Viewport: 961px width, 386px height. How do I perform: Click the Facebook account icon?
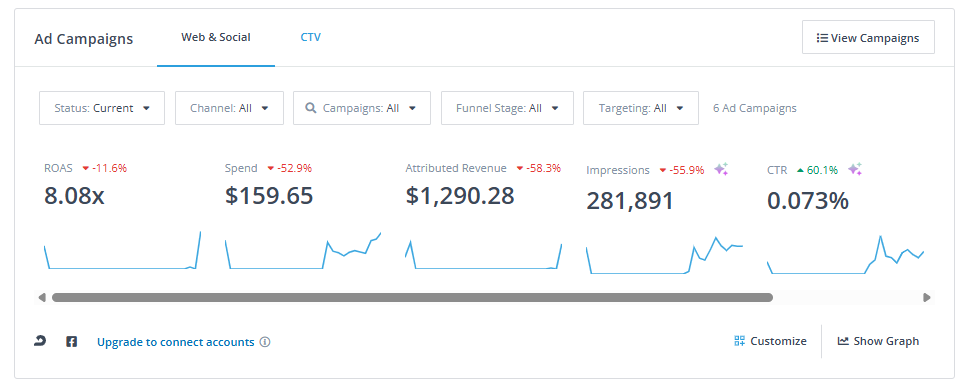71,341
